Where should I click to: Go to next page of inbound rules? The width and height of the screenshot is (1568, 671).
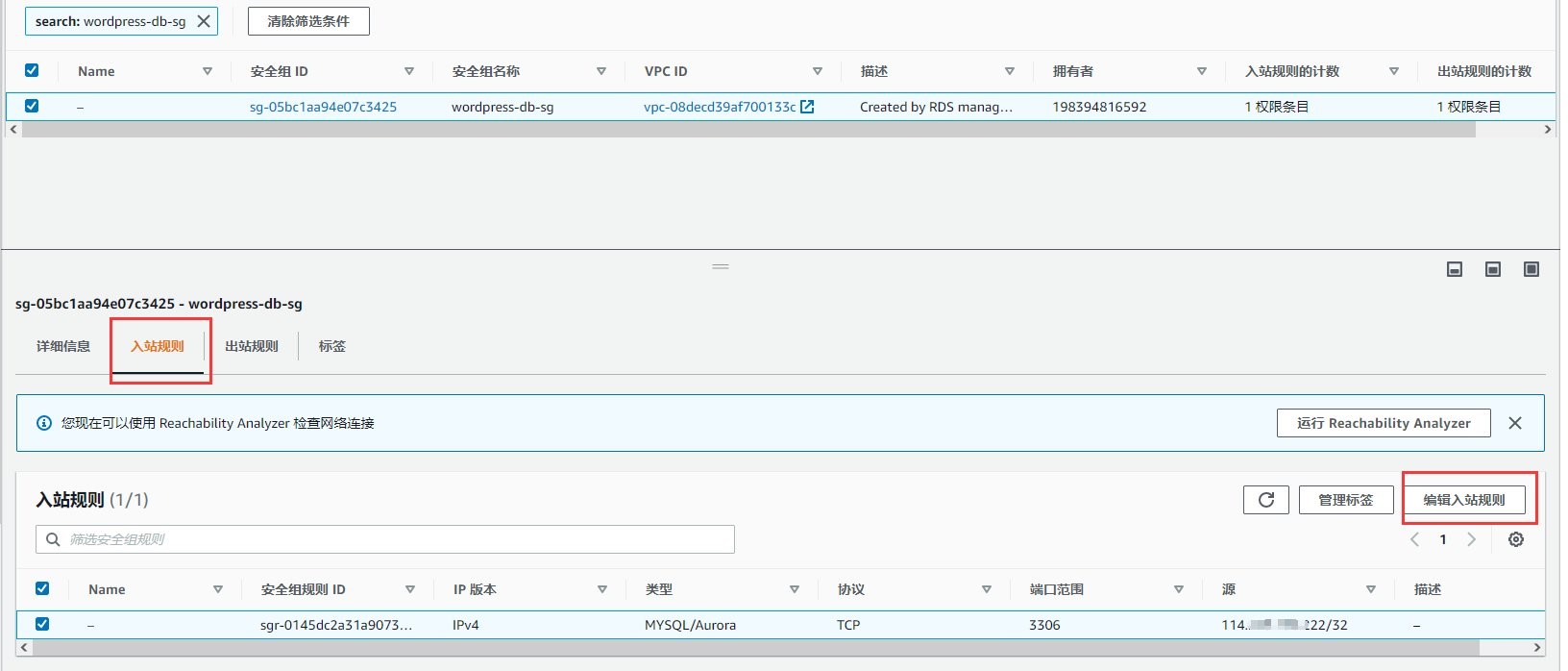point(1471,539)
